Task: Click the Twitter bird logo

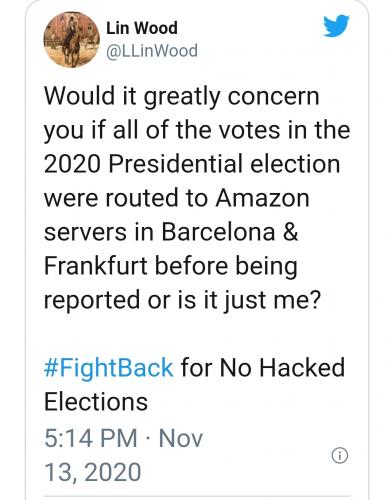Action: point(336,26)
